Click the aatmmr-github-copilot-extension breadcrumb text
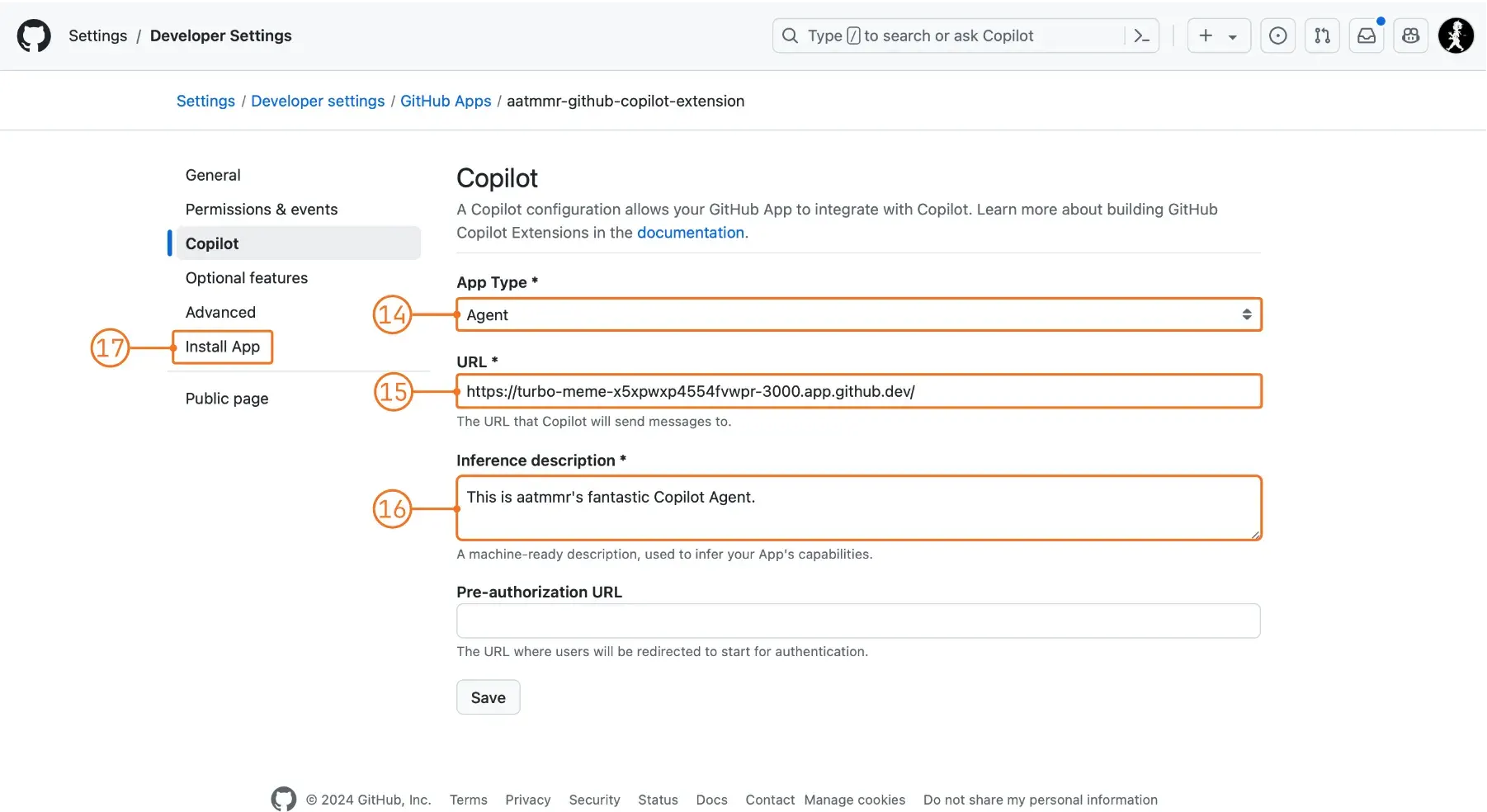 [625, 101]
